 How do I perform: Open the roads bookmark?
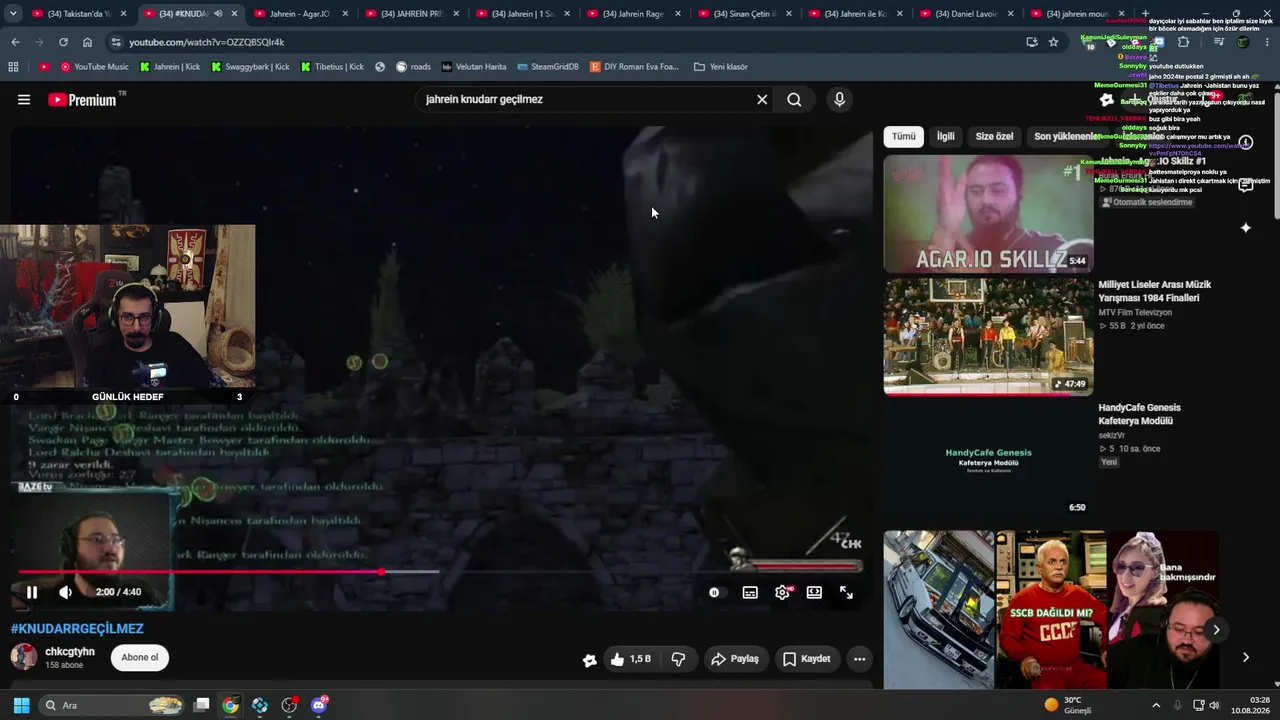tap(413, 67)
